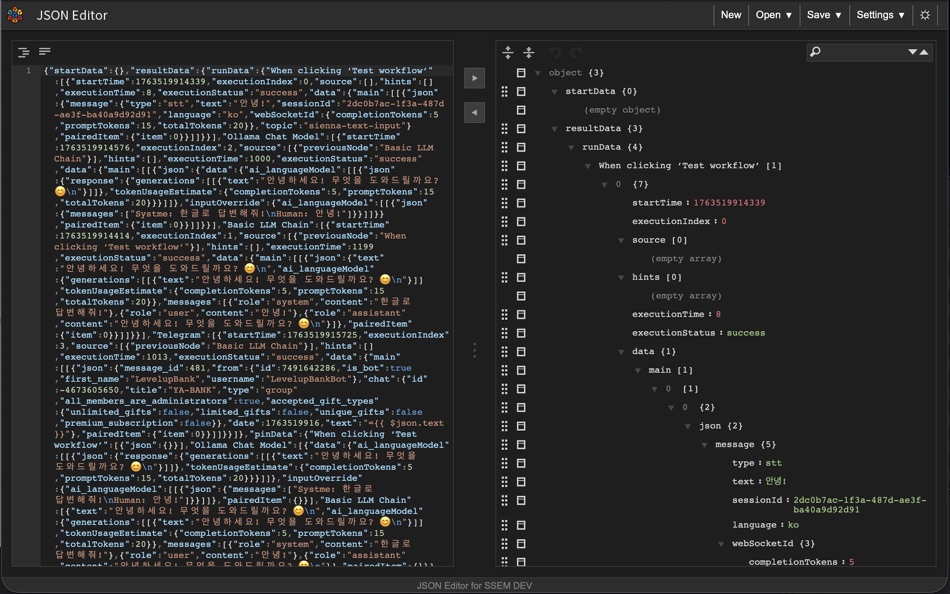Click New in the top menu bar
The image size is (950, 594).
tap(730, 15)
